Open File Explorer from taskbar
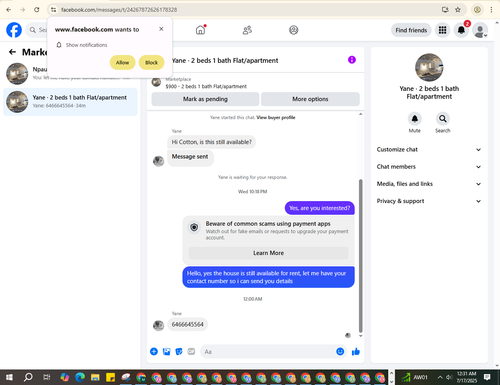Screen dimensions: 500x385 95,377
